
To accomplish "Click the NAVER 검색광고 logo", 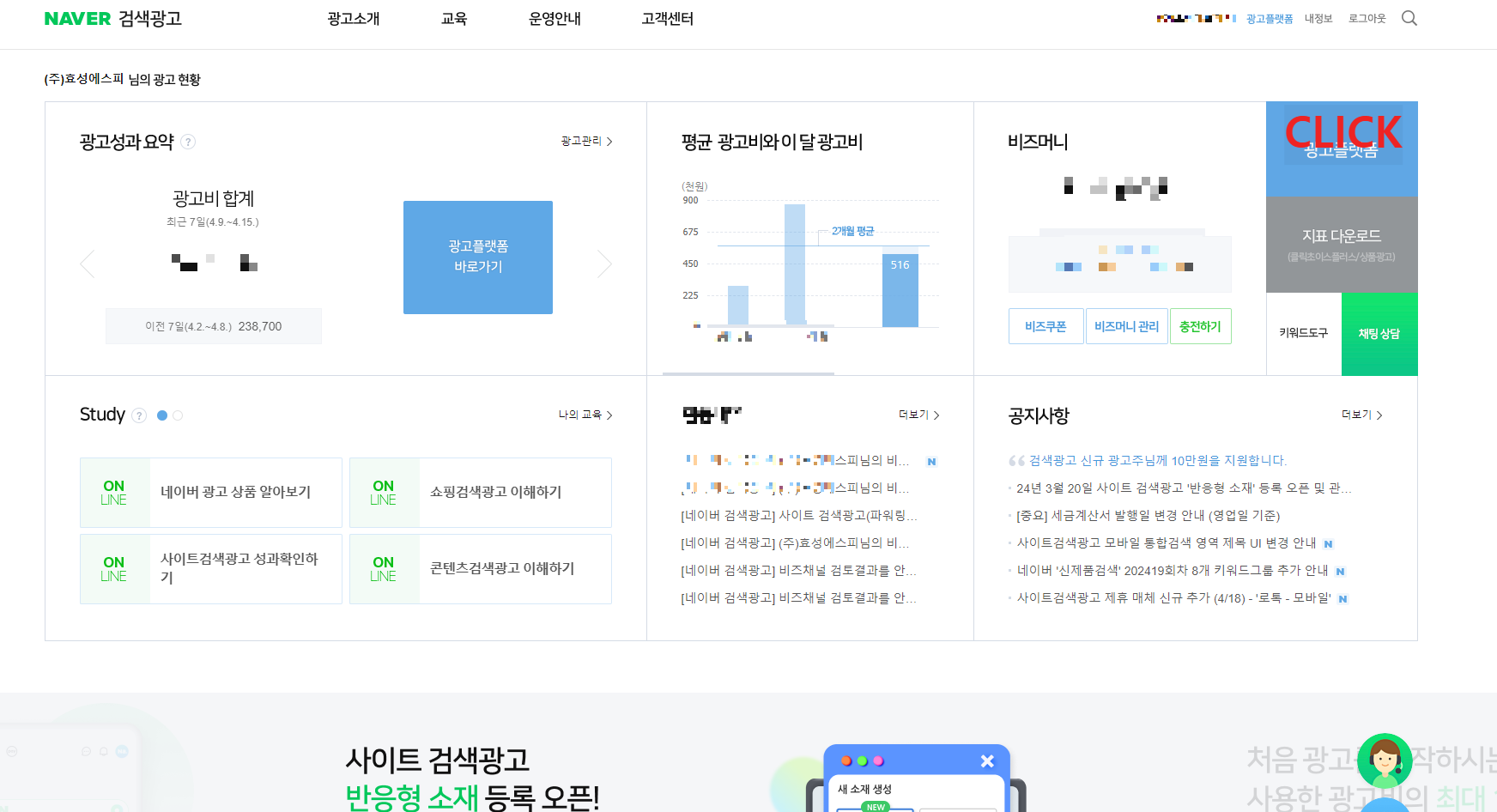I will 112,18.
